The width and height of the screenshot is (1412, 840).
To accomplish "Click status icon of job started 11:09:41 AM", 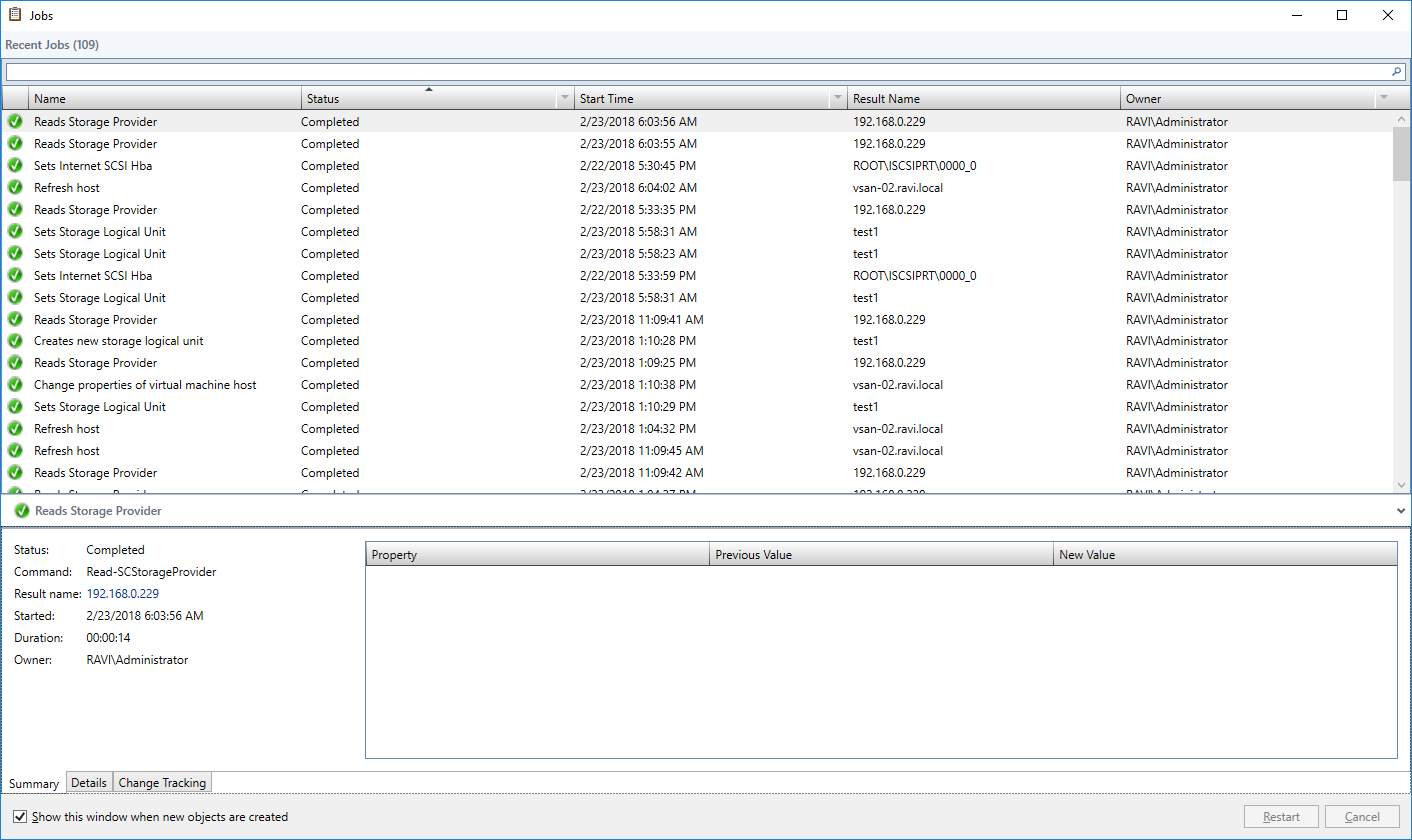I will tap(15, 320).
